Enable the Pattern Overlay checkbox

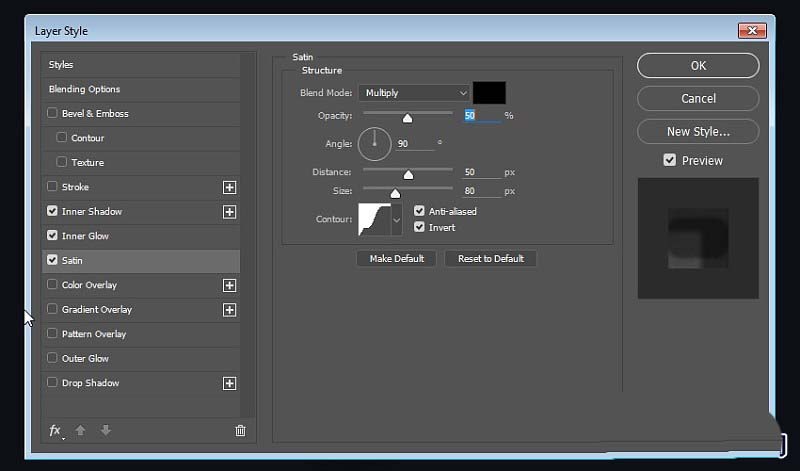point(52,333)
